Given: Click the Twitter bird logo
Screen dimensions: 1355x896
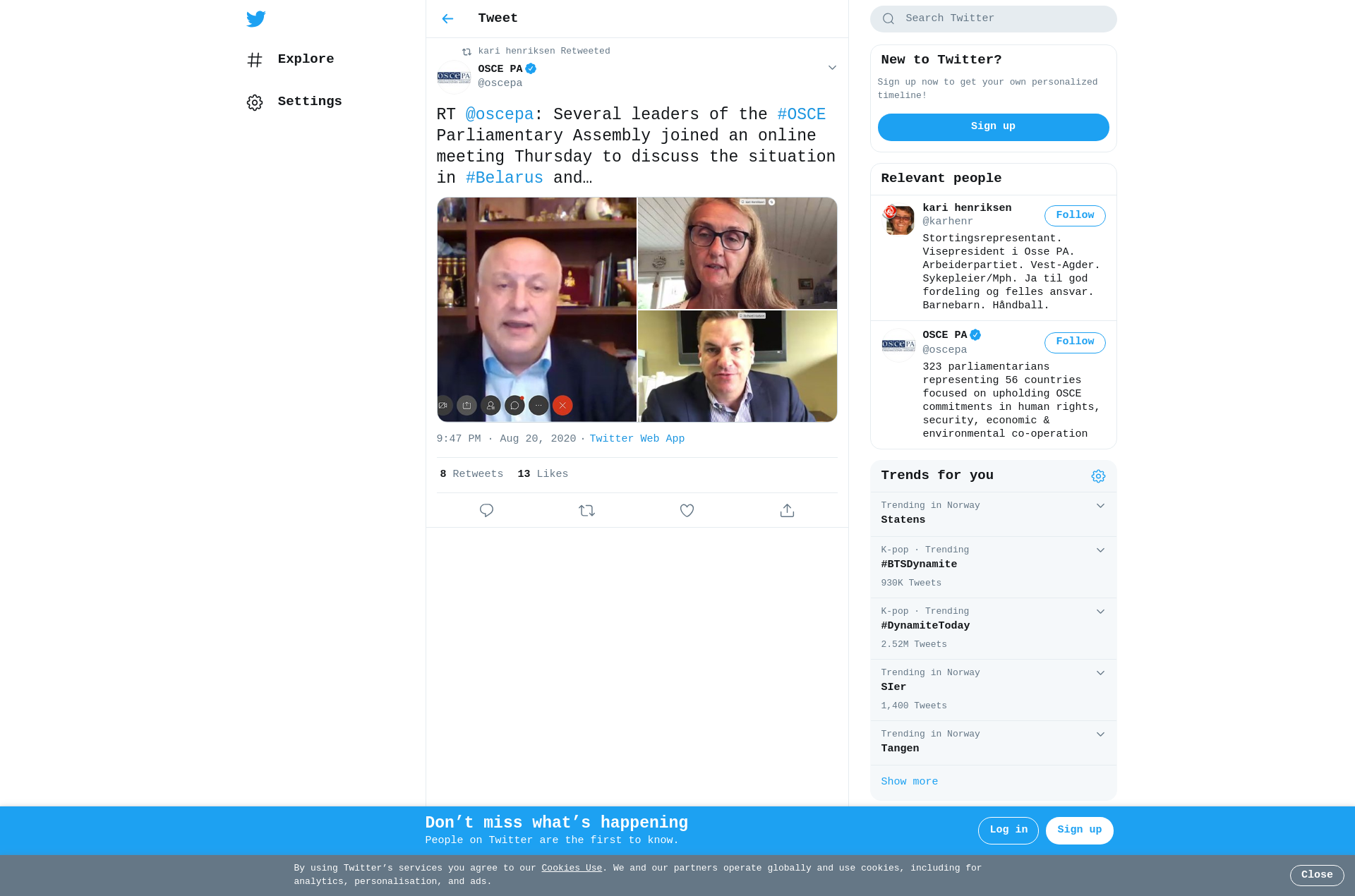Looking at the screenshot, I should coord(256,19).
